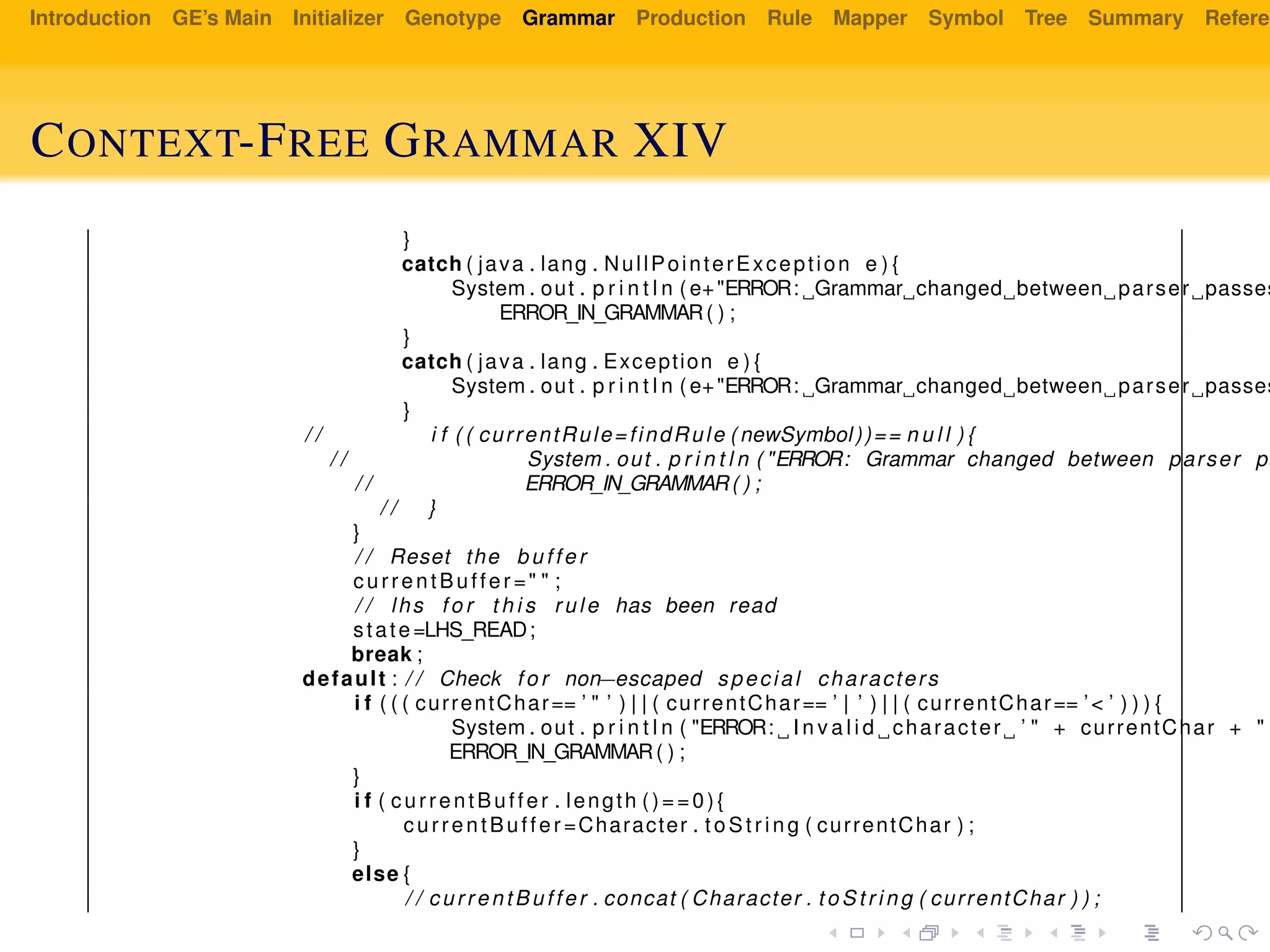The width and height of the screenshot is (1270, 952).
Task: Go to the Genotype section
Action: [x=453, y=18]
